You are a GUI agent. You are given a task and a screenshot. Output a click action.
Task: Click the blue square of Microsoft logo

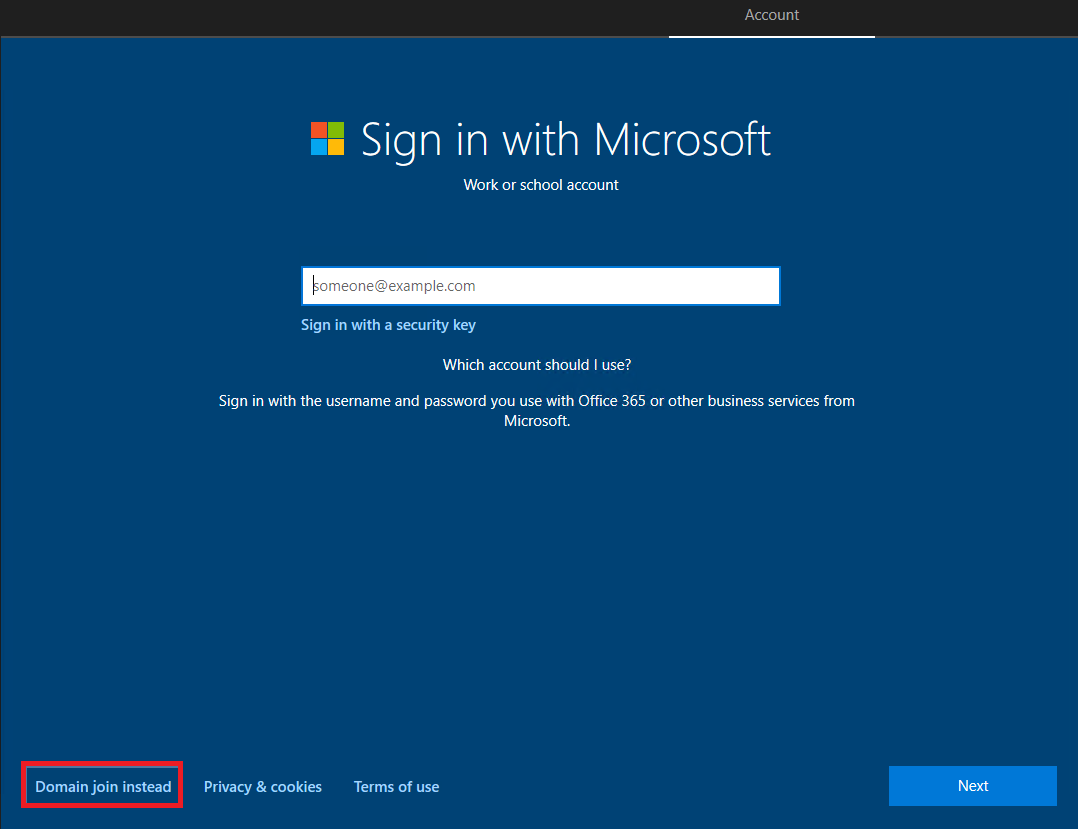pos(319,147)
